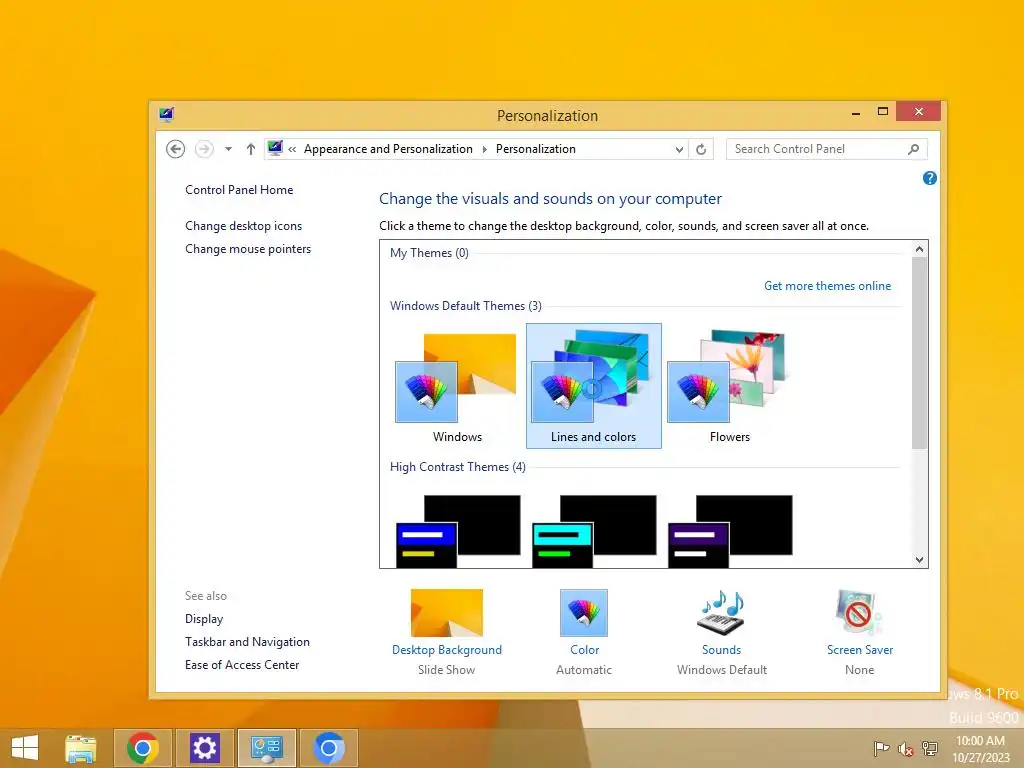Click the muted volume tray icon
1024x768 pixels.
905,749
